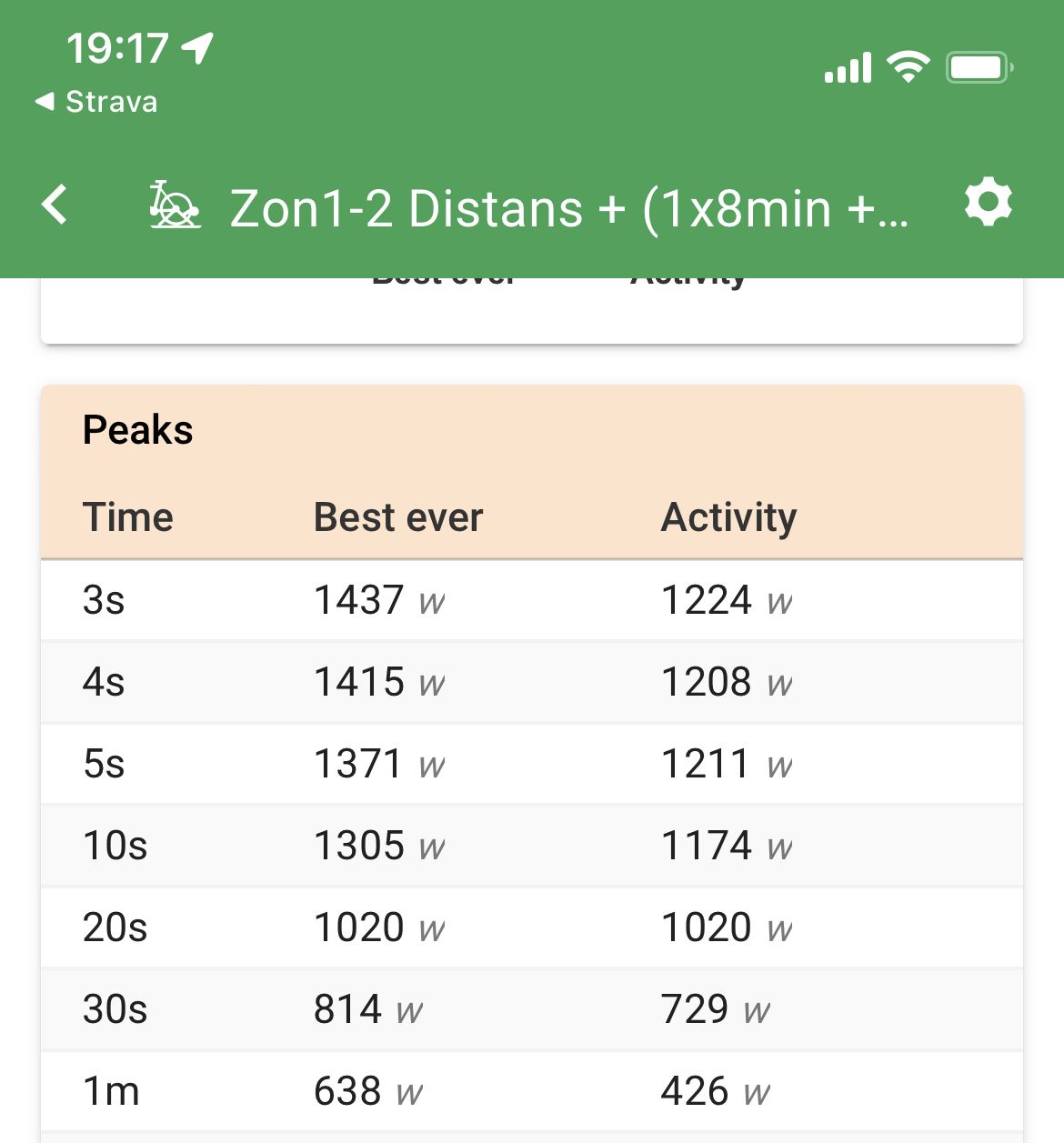Select the Time column header
The height and width of the screenshot is (1143, 1064).
pyautogui.click(x=128, y=517)
